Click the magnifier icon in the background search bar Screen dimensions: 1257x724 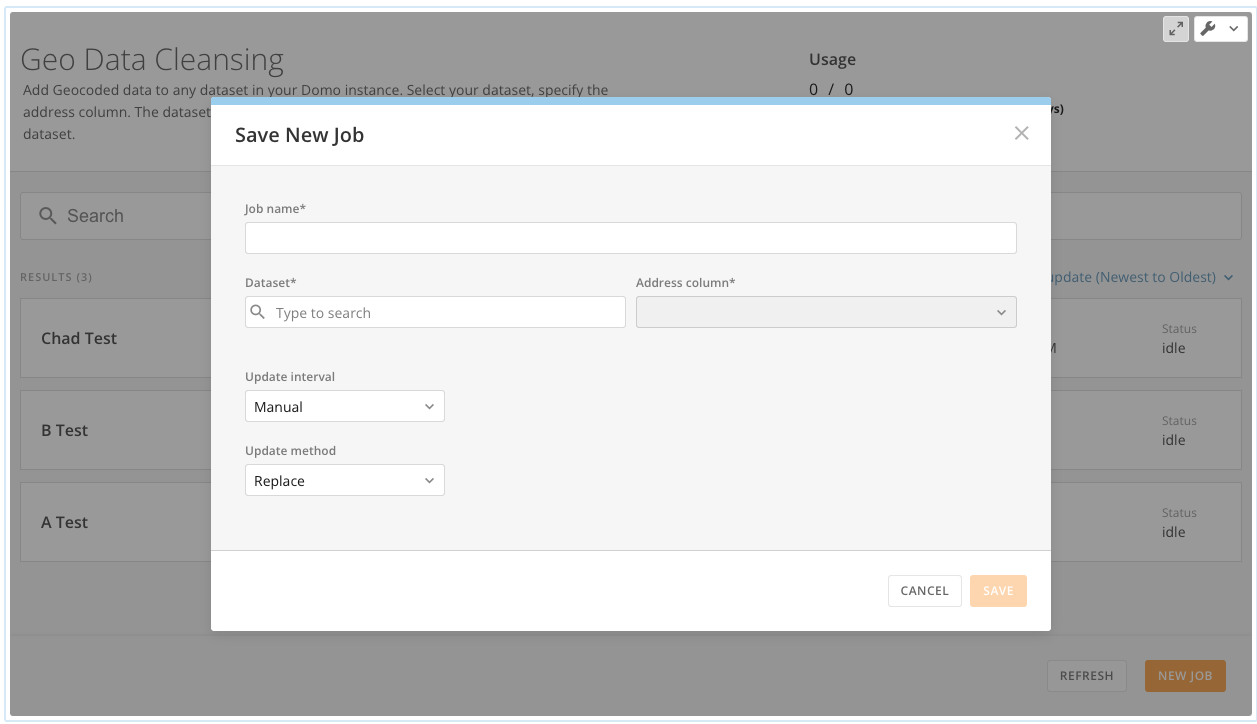coord(49,215)
